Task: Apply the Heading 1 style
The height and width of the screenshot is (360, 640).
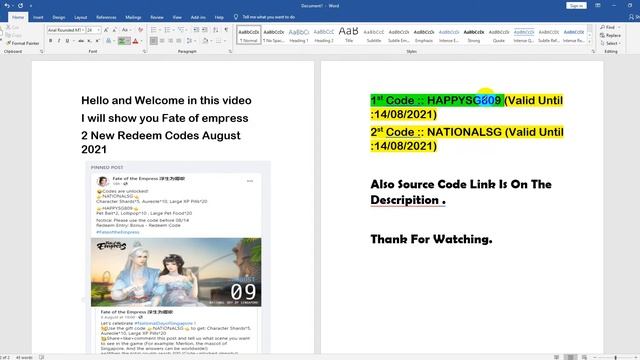Action: [x=299, y=35]
